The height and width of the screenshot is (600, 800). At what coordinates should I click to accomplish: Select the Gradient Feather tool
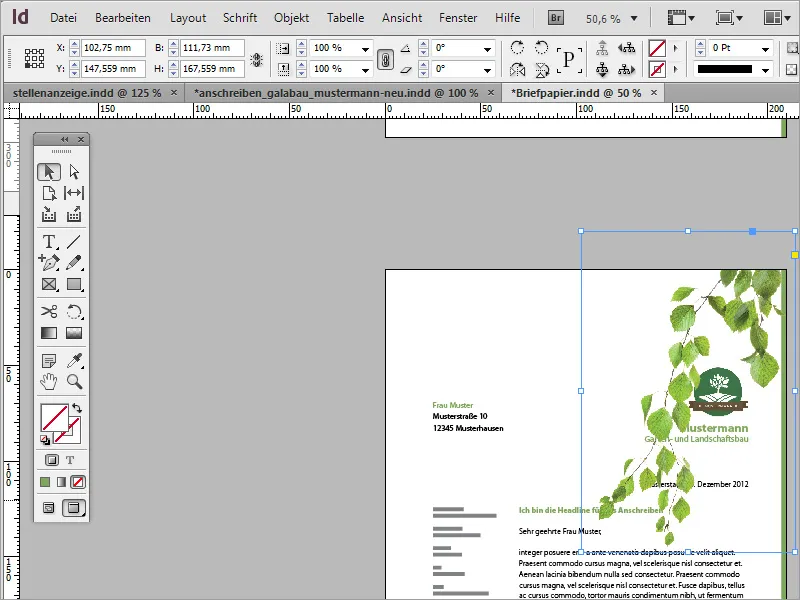click(x=74, y=333)
